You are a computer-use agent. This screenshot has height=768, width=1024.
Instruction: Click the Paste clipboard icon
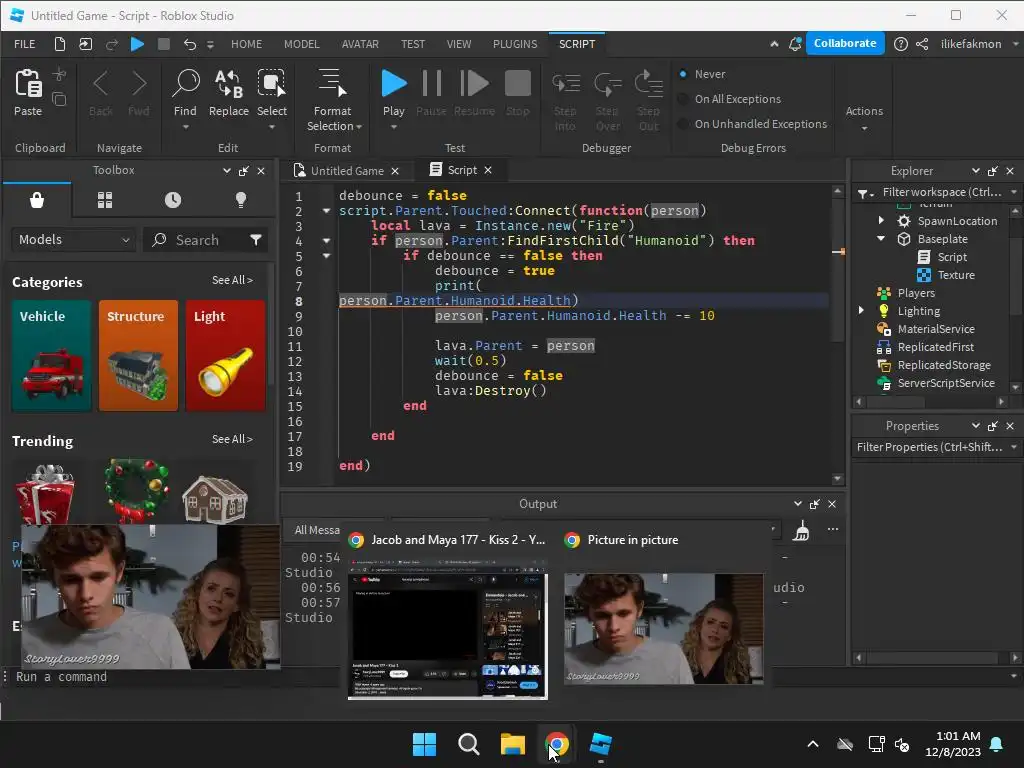tap(28, 84)
